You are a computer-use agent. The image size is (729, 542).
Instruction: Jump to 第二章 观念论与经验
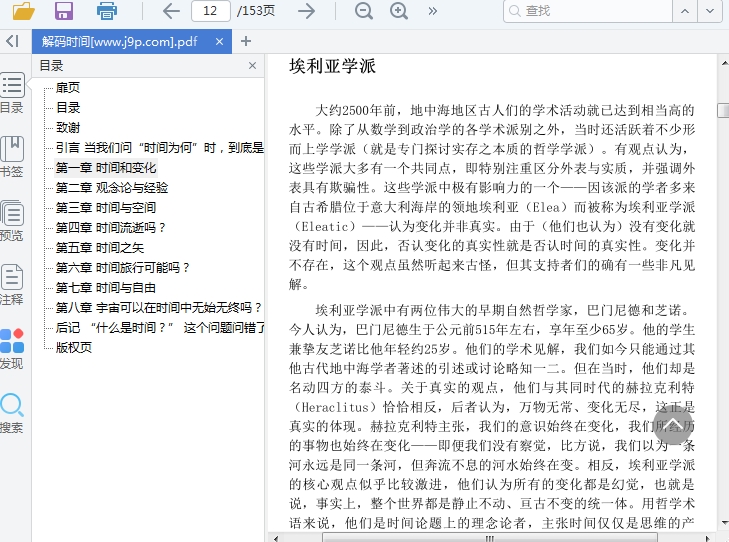point(112,187)
